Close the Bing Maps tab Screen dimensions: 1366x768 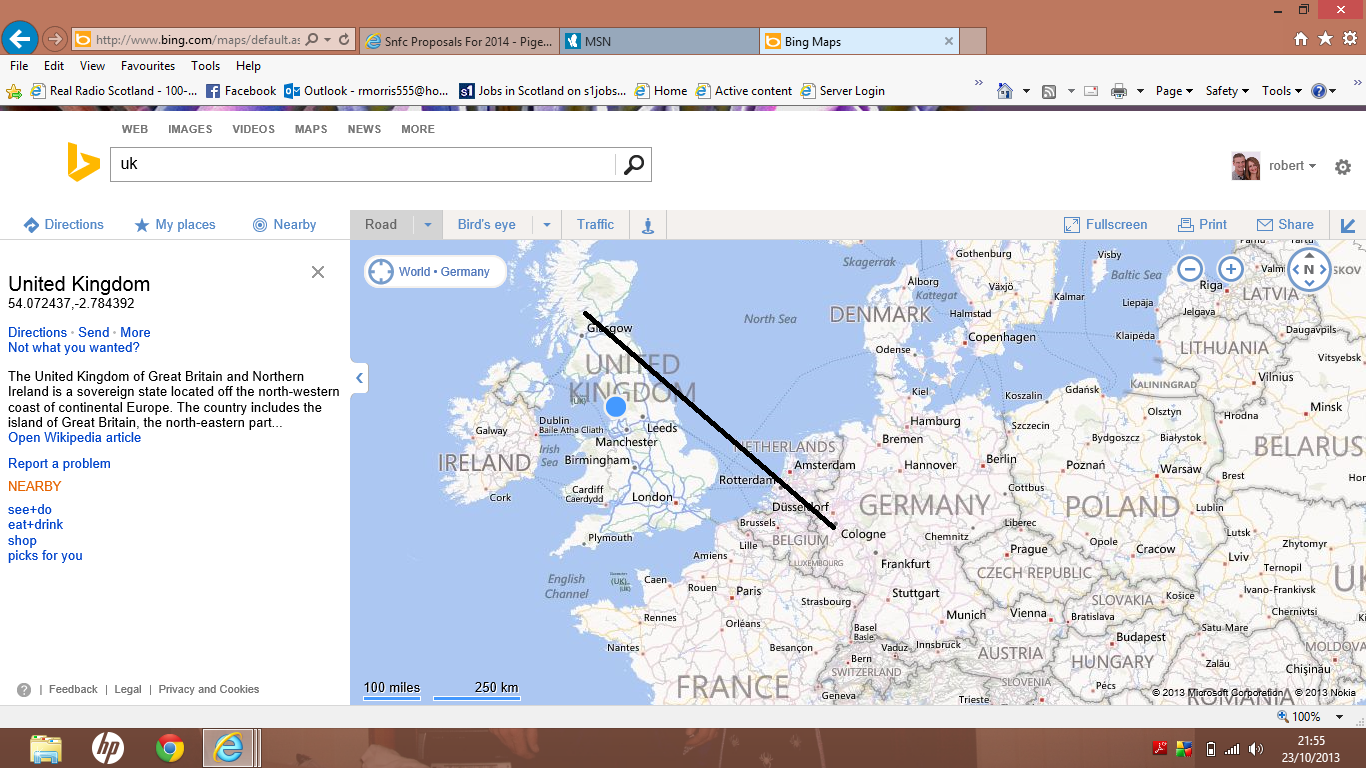click(x=949, y=42)
